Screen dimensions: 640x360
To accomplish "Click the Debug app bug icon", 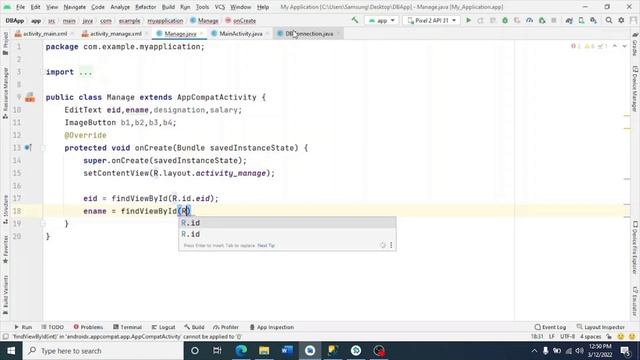I will tap(505, 20).
